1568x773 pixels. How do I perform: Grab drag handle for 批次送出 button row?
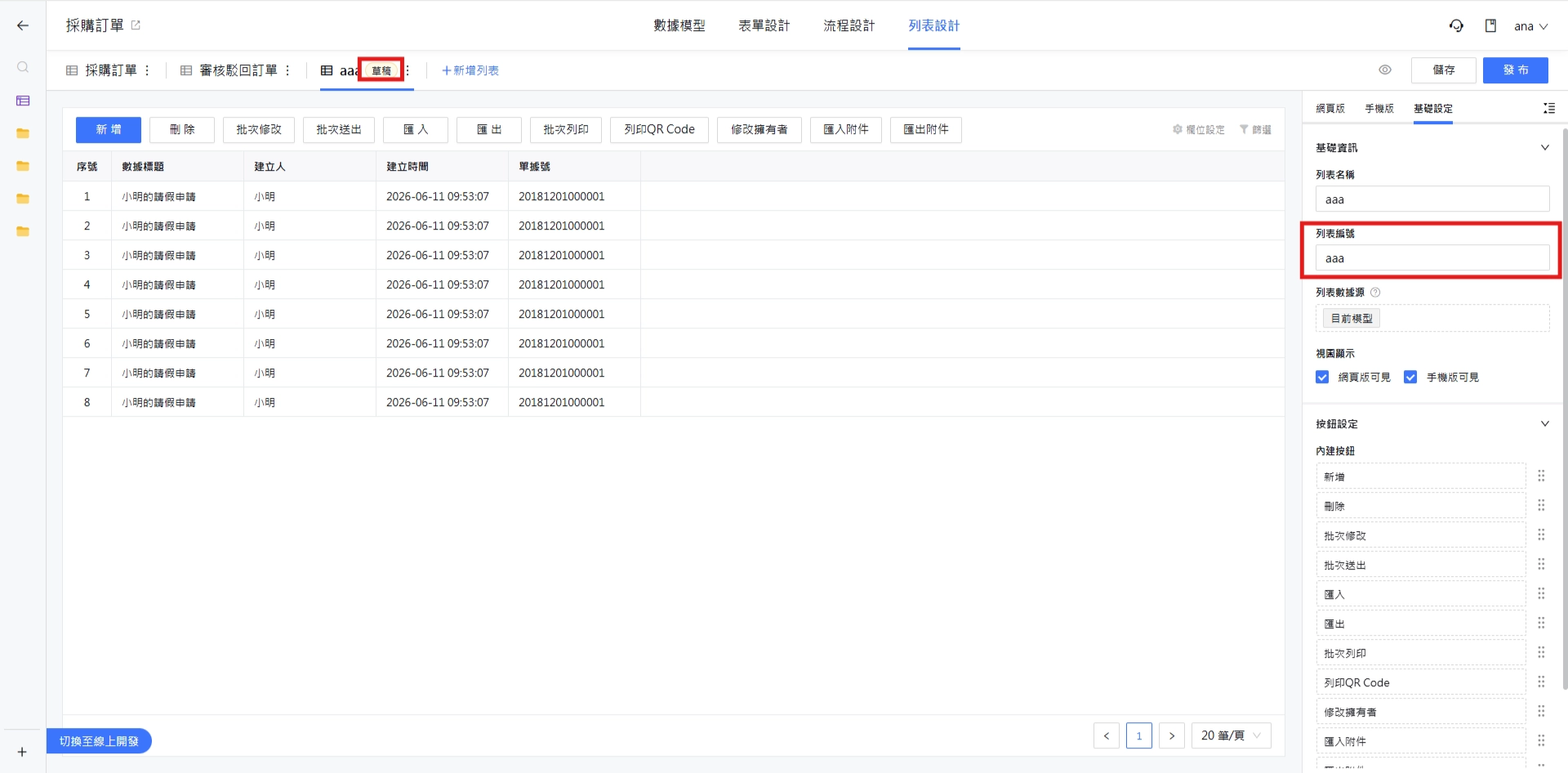pos(1541,564)
